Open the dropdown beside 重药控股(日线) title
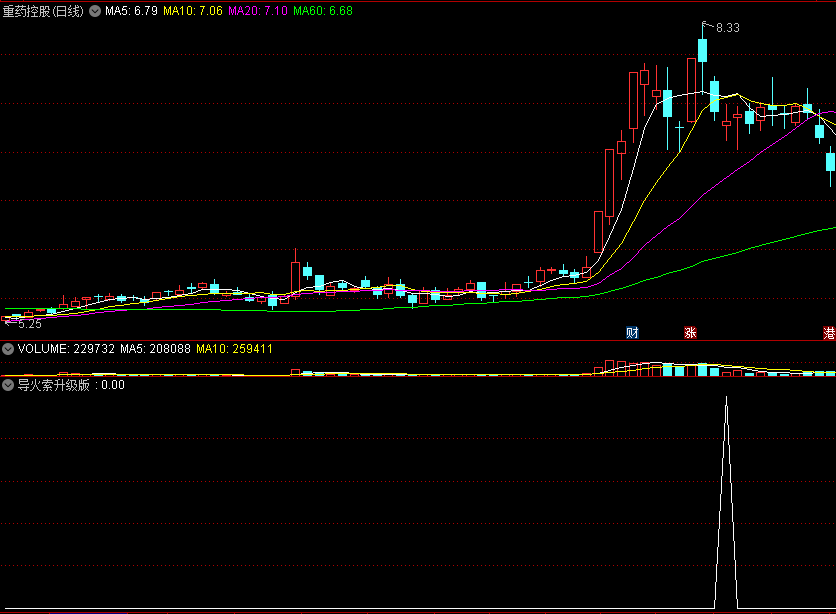The image size is (836, 614). tap(95, 11)
